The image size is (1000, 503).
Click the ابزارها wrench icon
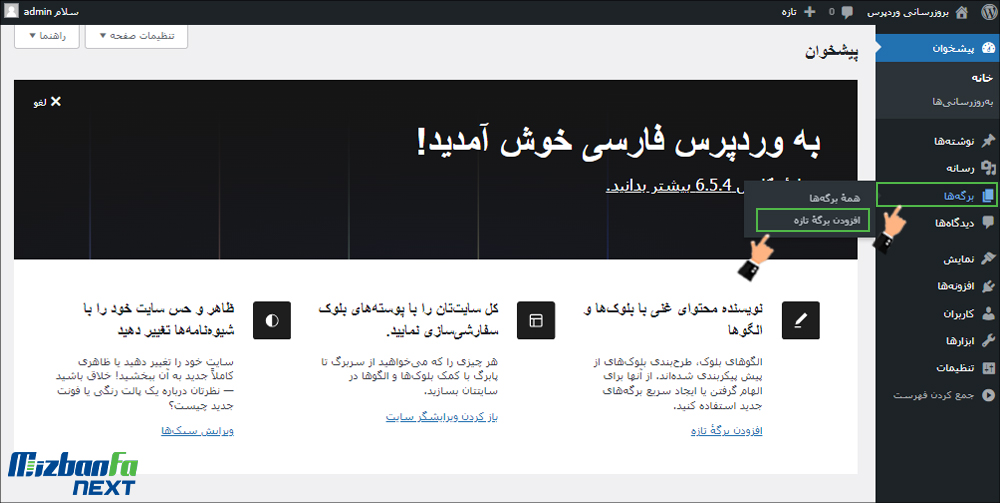click(988, 340)
